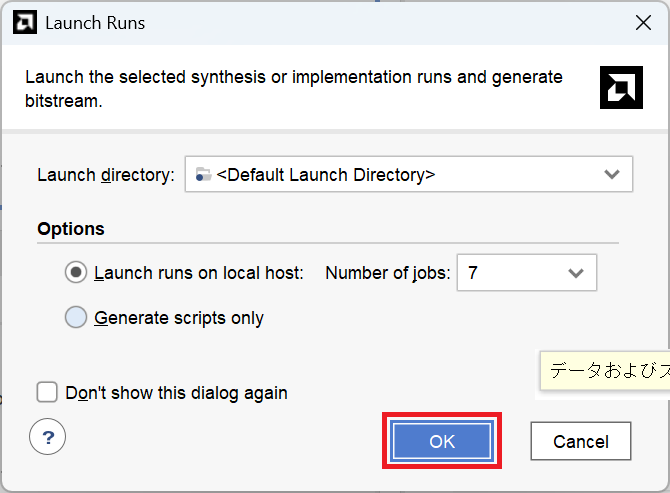Click the value 7 in the jobs field
This screenshot has height=493, width=670.
(x=473, y=272)
